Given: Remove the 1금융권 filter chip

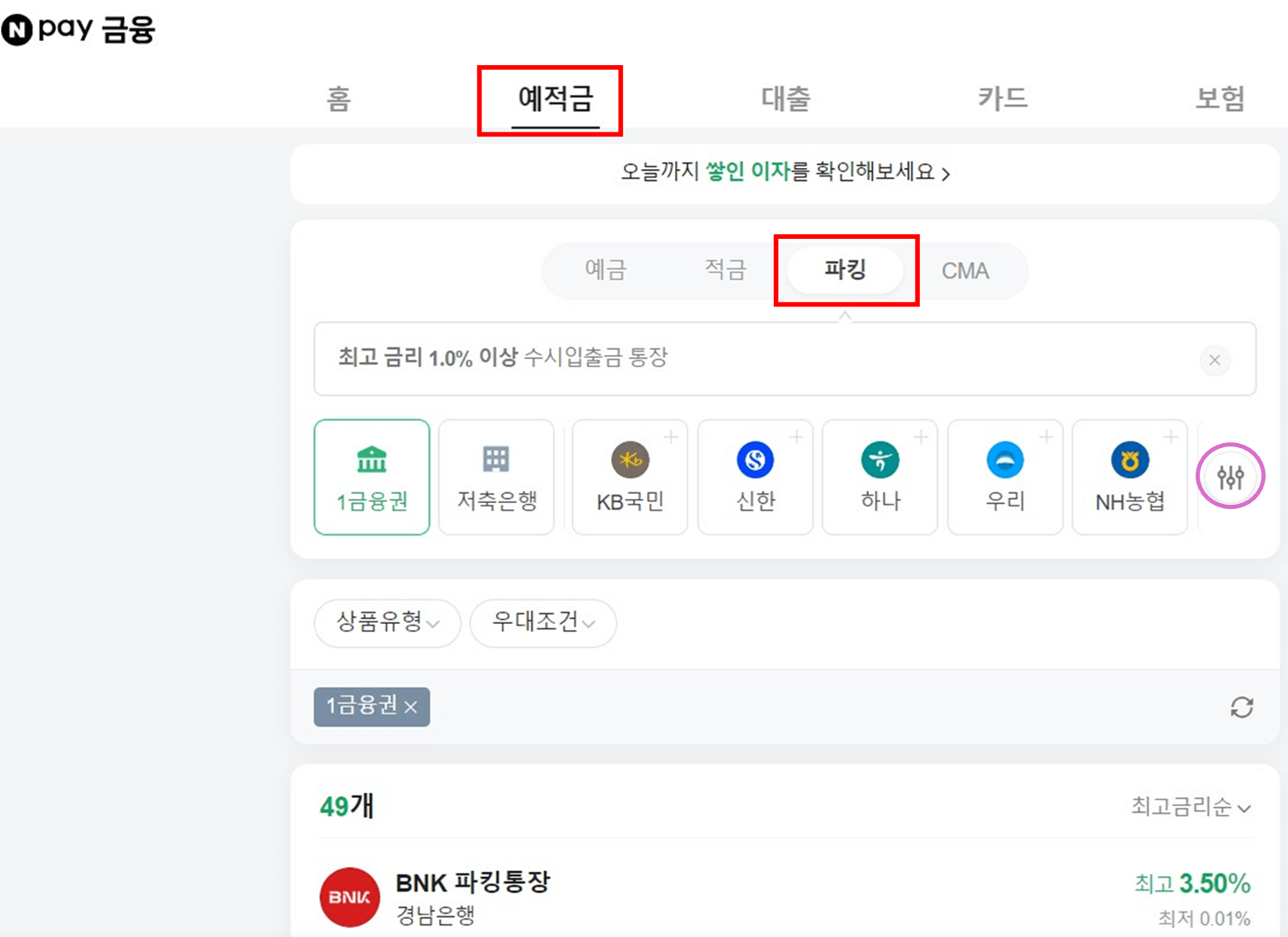Looking at the screenshot, I should click(x=410, y=707).
